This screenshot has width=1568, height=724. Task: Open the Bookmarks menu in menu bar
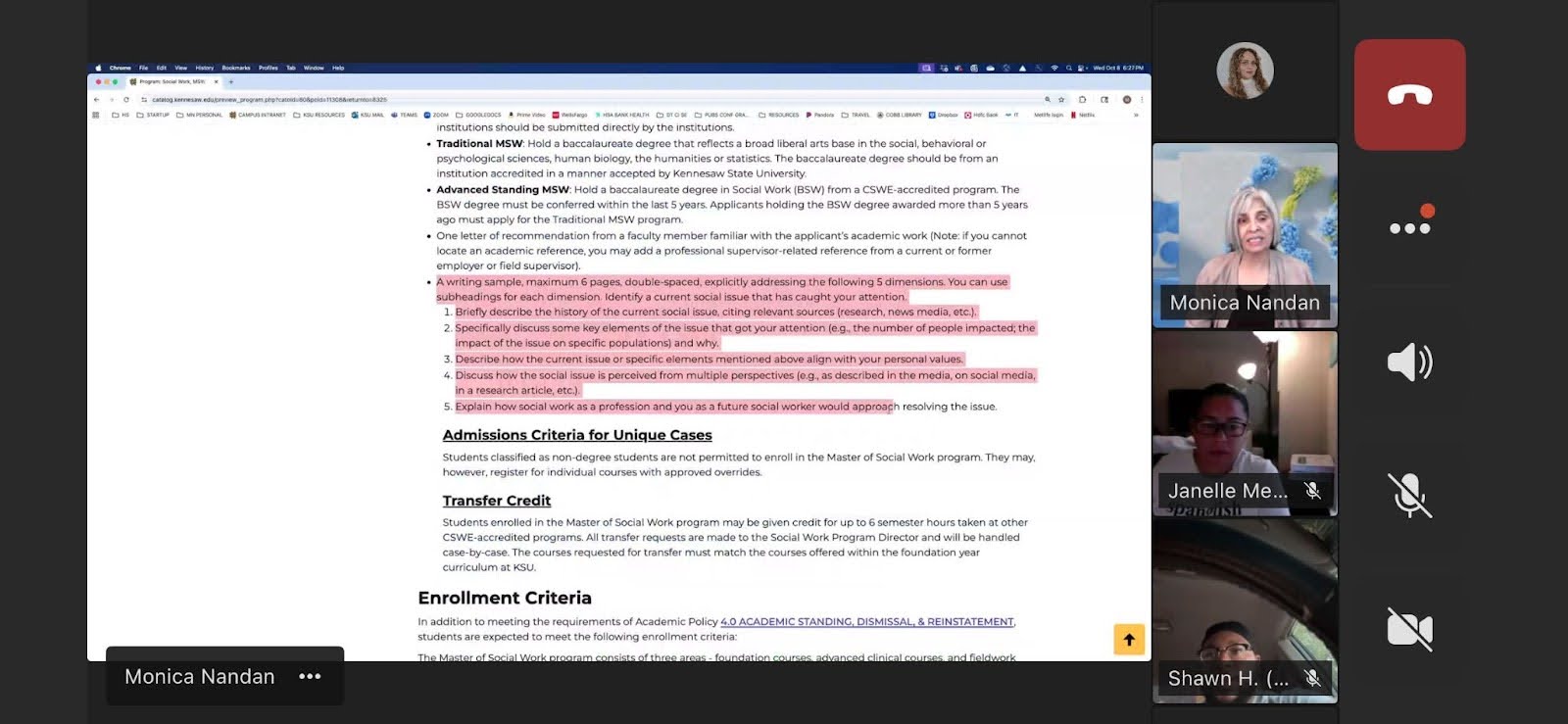click(235, 68)
